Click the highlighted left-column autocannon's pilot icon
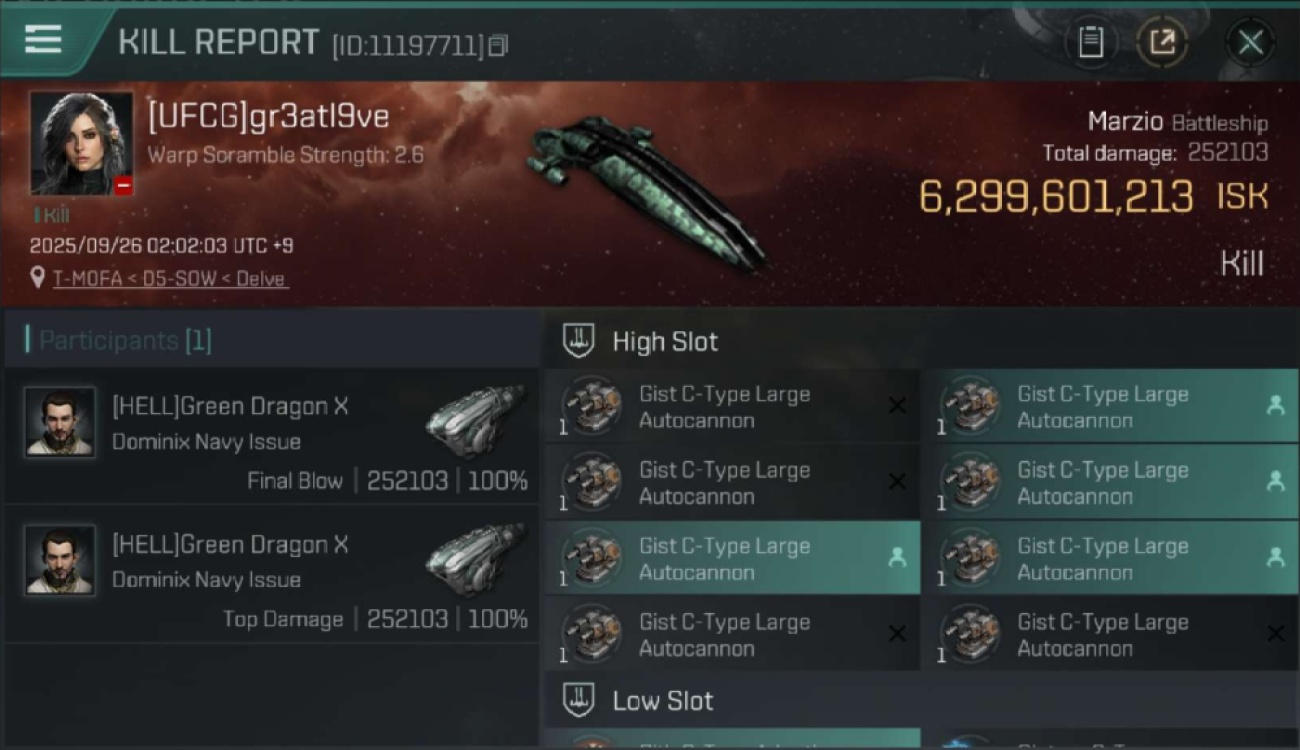Viewport: 1300px width, 750px height. (x=897, y=558)
